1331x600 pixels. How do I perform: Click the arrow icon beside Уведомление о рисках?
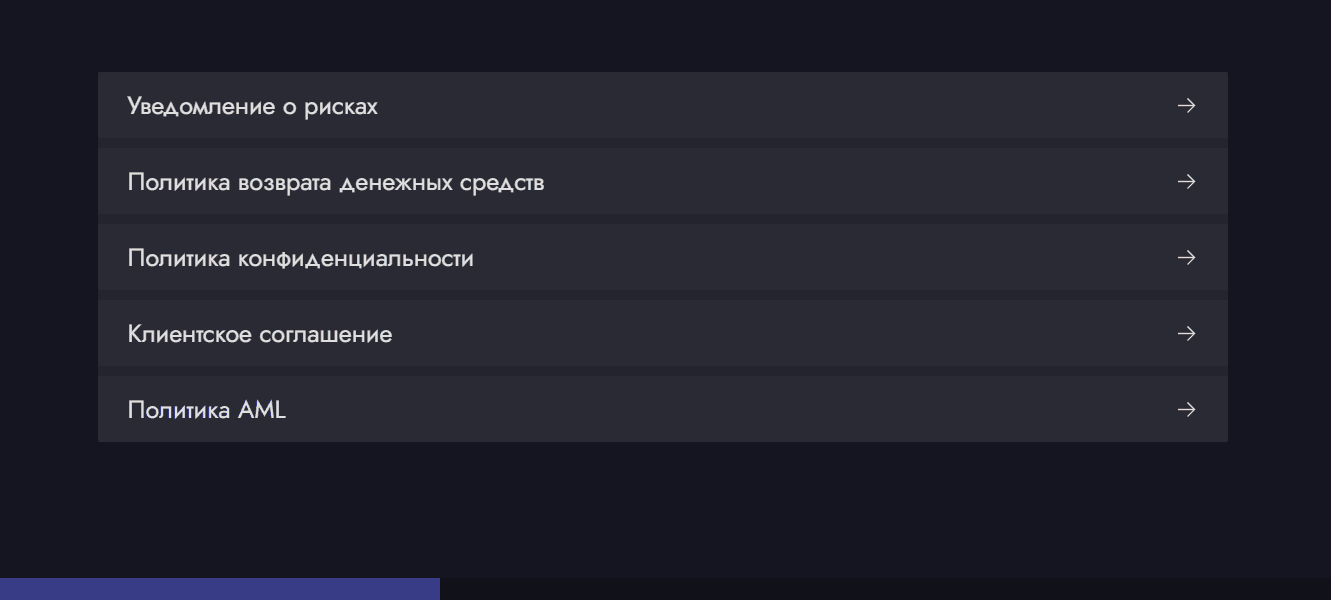pyautogui.click(x=1186, y=106)
